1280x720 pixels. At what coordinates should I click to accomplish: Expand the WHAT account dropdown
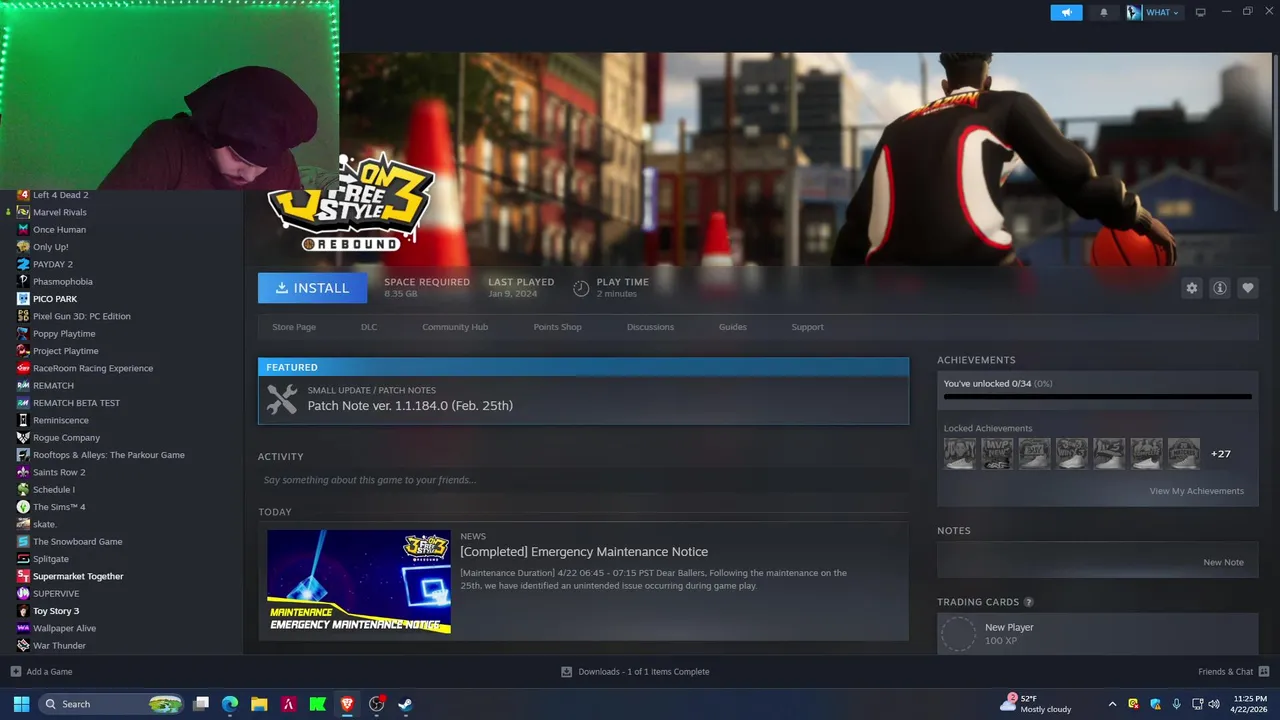pyautogui.click(x=1153, y=12)
